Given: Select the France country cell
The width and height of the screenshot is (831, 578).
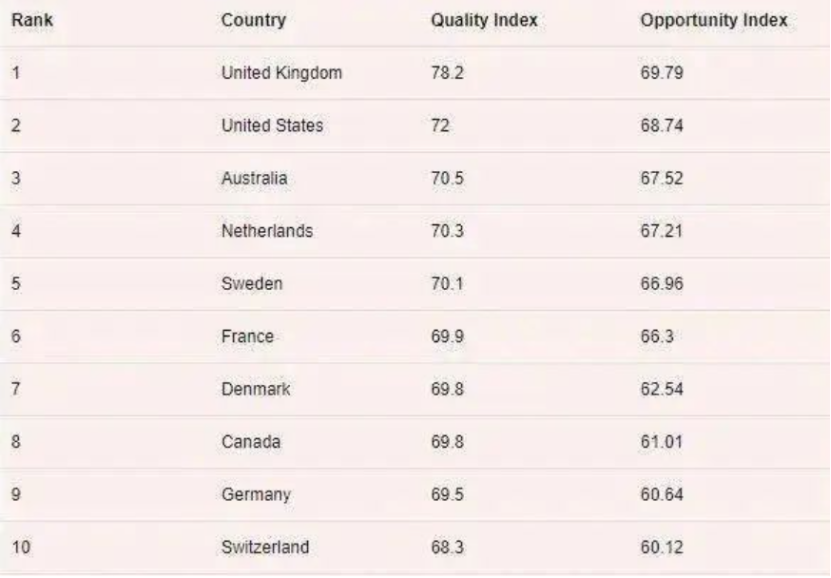Looking at the screenshot, I should pyautogui.click(x=247, y=336).
